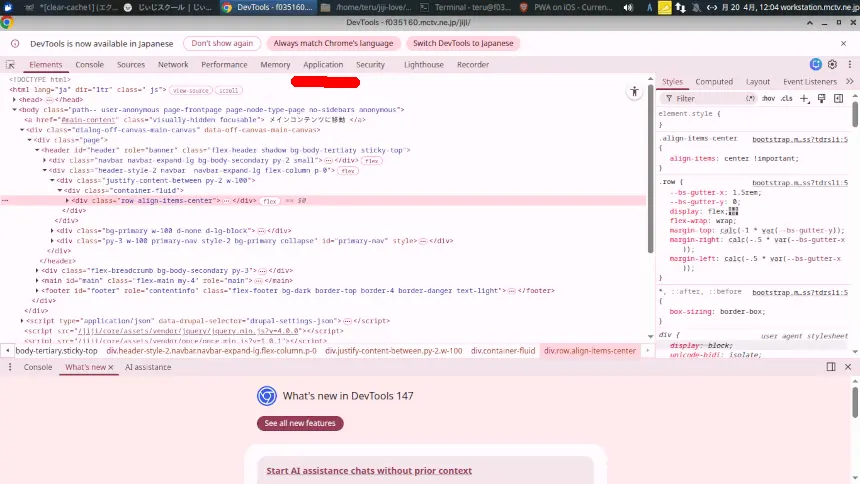The width and height of the screenshot is (860, 484).
Task: Switch to Layout pane tab
Action: pos(757,81)
